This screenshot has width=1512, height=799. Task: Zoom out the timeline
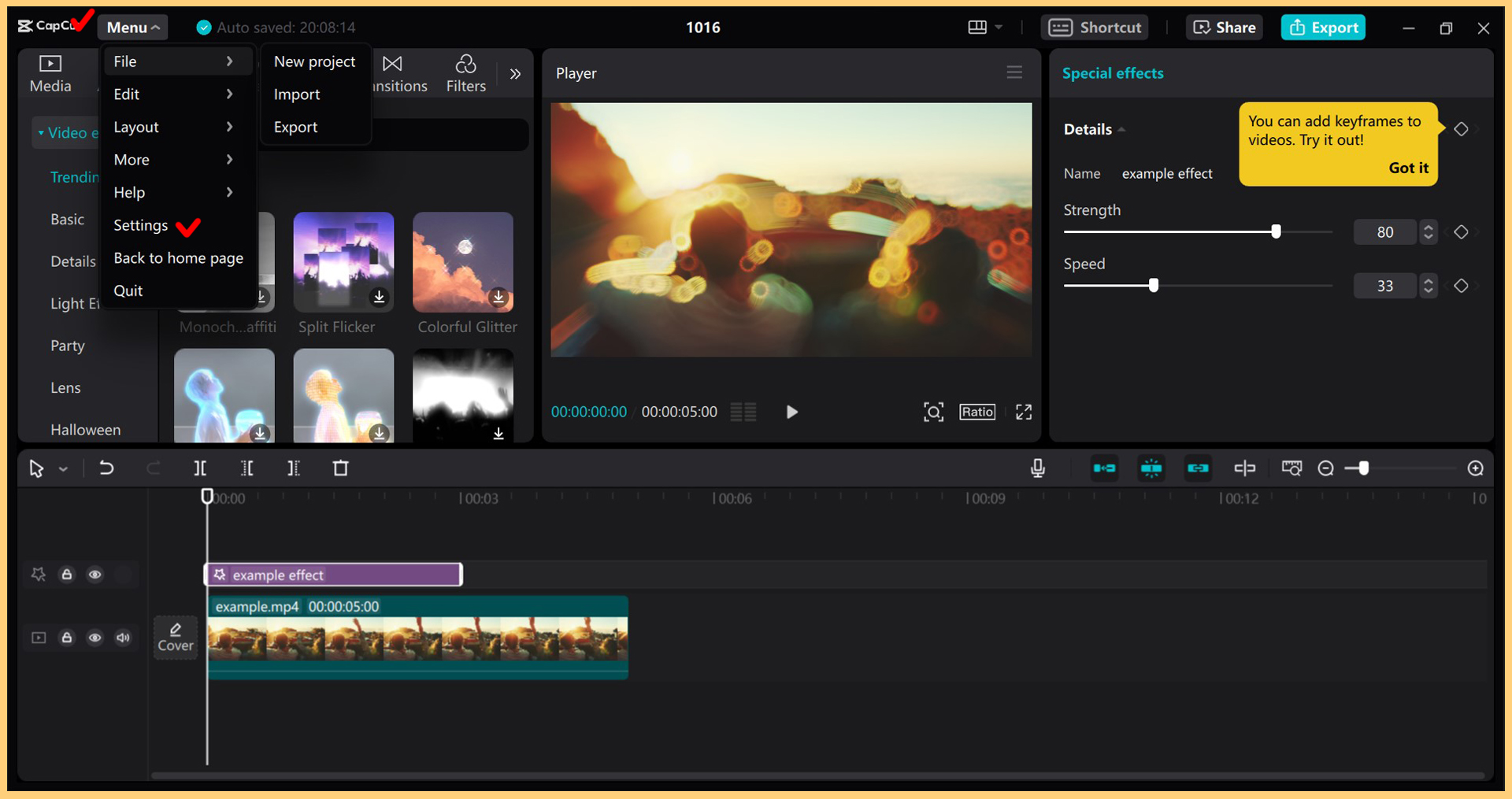[x=1326, y=468]
